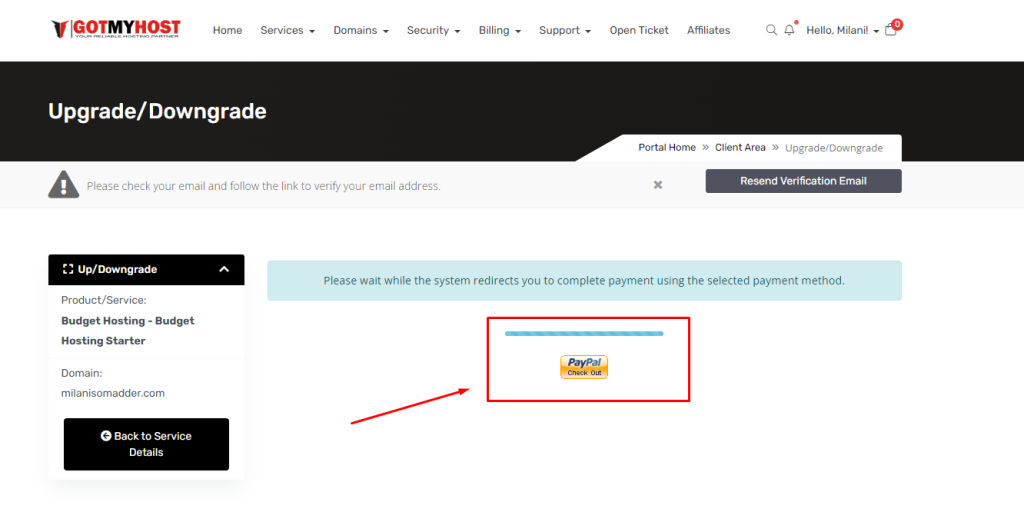Open the Security dropdown menu

(433, 30)
